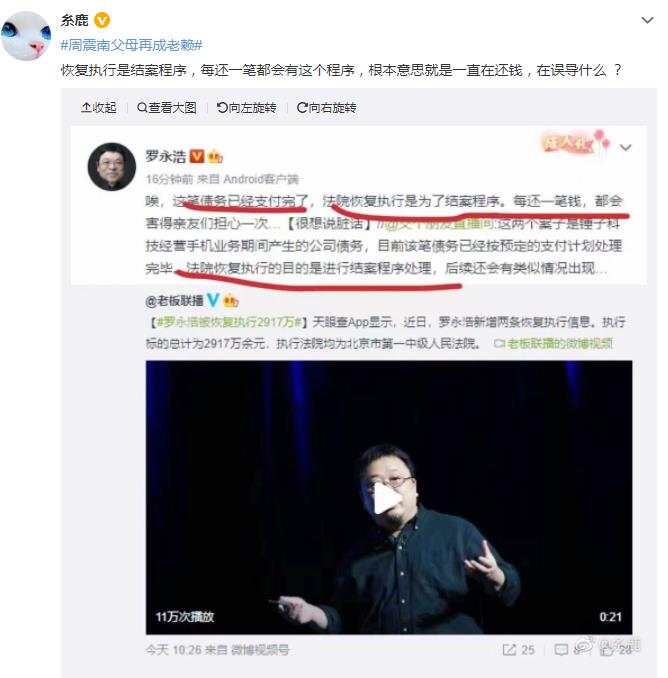
Task: Click 查看大图 to view large image
Action: pyautogui.click(x=166, y=107)
